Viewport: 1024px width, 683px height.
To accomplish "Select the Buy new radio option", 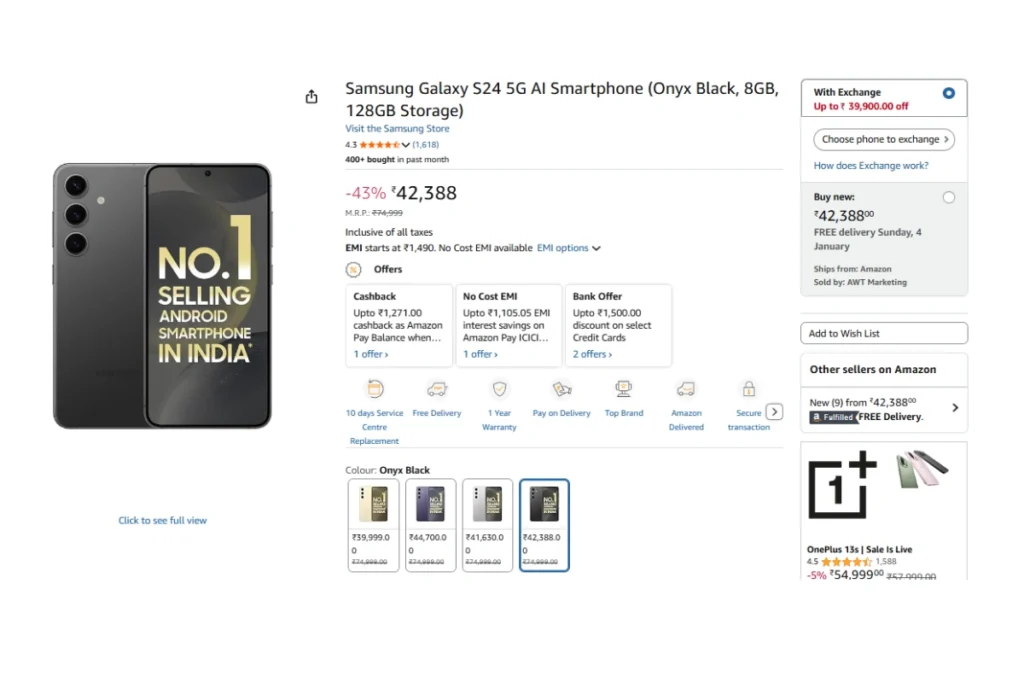I will pos(948,198).
